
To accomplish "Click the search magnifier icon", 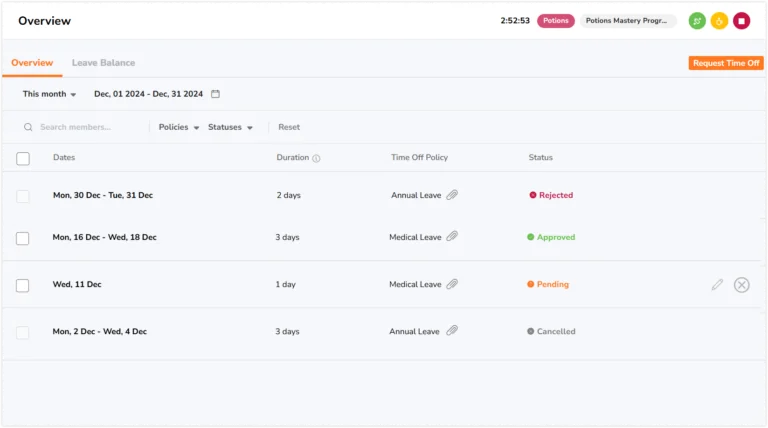I will [28, 127].
